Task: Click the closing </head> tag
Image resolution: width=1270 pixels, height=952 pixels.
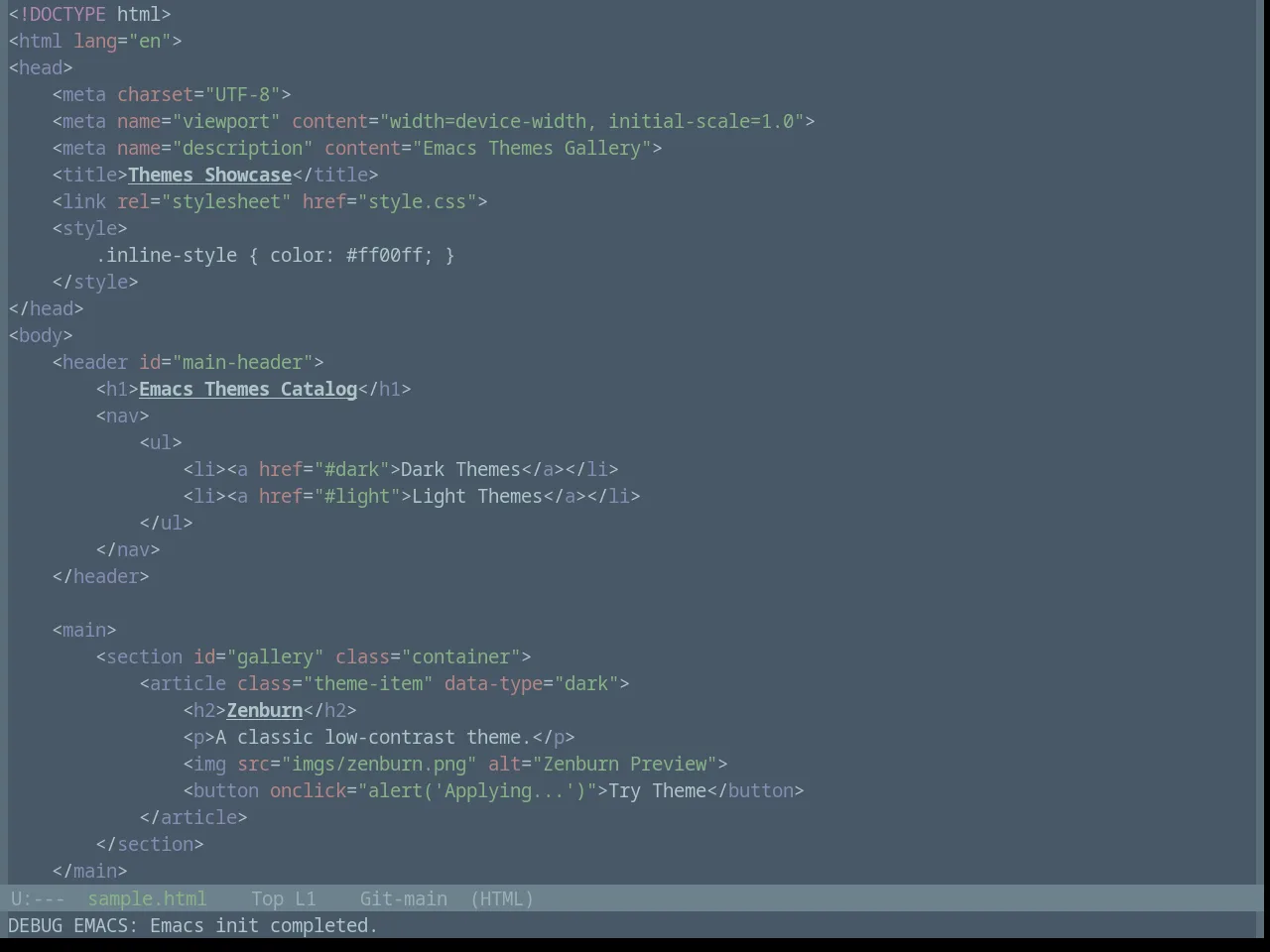Action: [x=46, y=308]
